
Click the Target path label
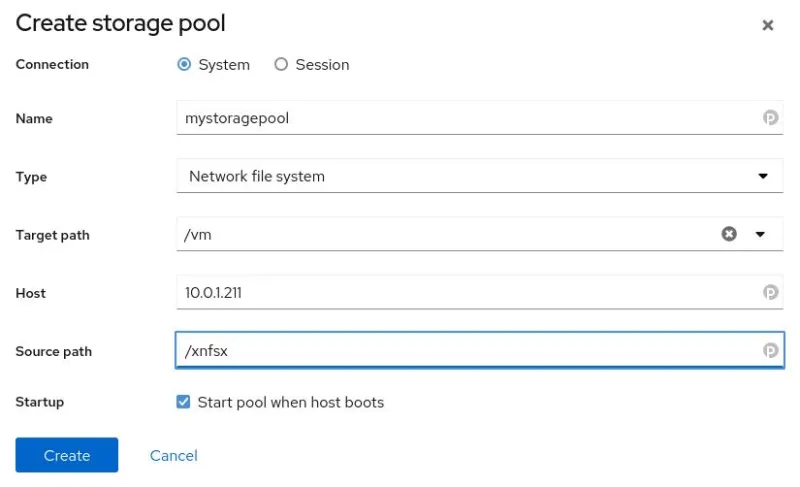[52, 235]
